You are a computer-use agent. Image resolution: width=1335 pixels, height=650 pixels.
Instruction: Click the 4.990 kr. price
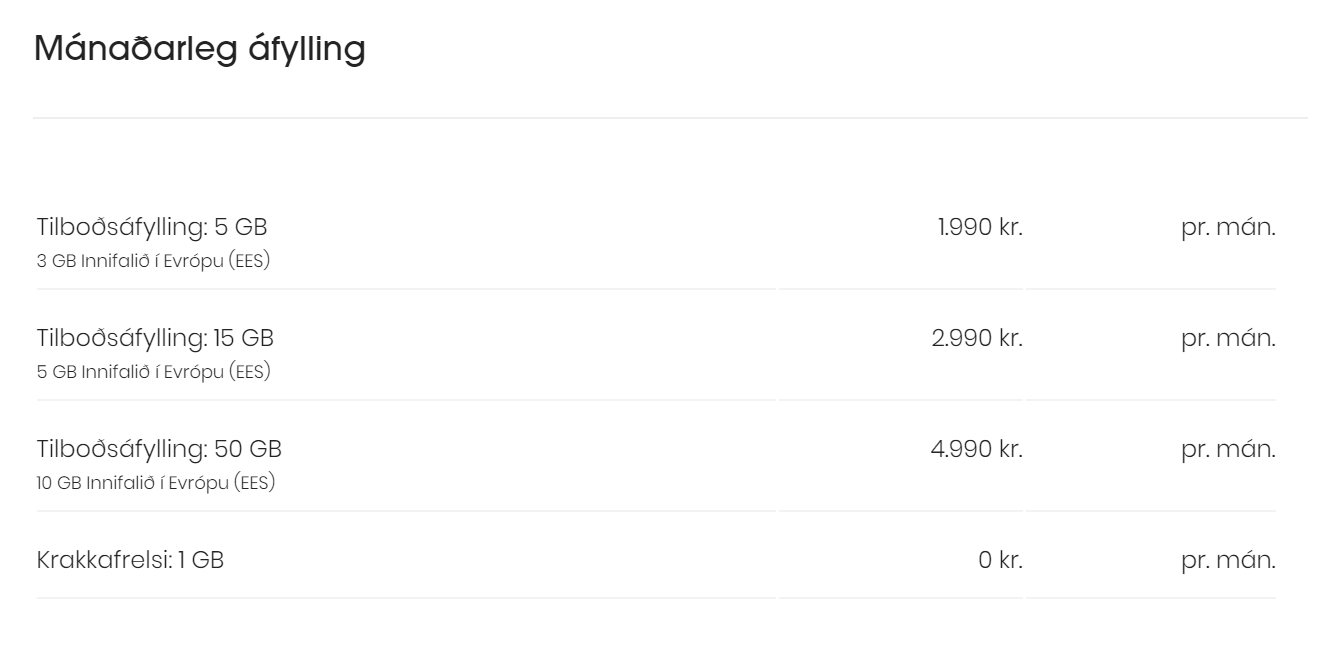(x=976, y=449)
